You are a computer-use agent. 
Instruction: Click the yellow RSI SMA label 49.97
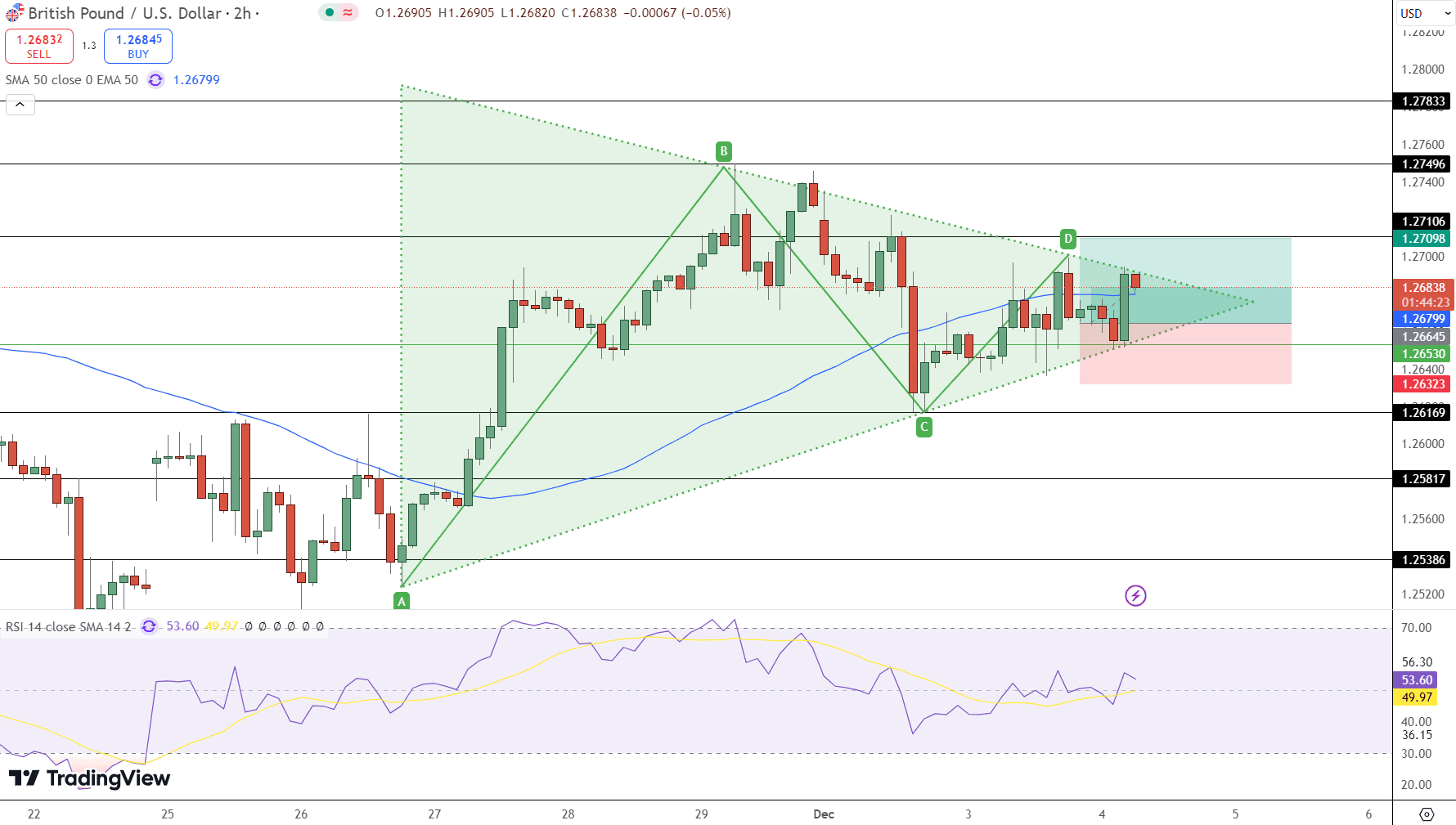click(x=1417, y=697)
